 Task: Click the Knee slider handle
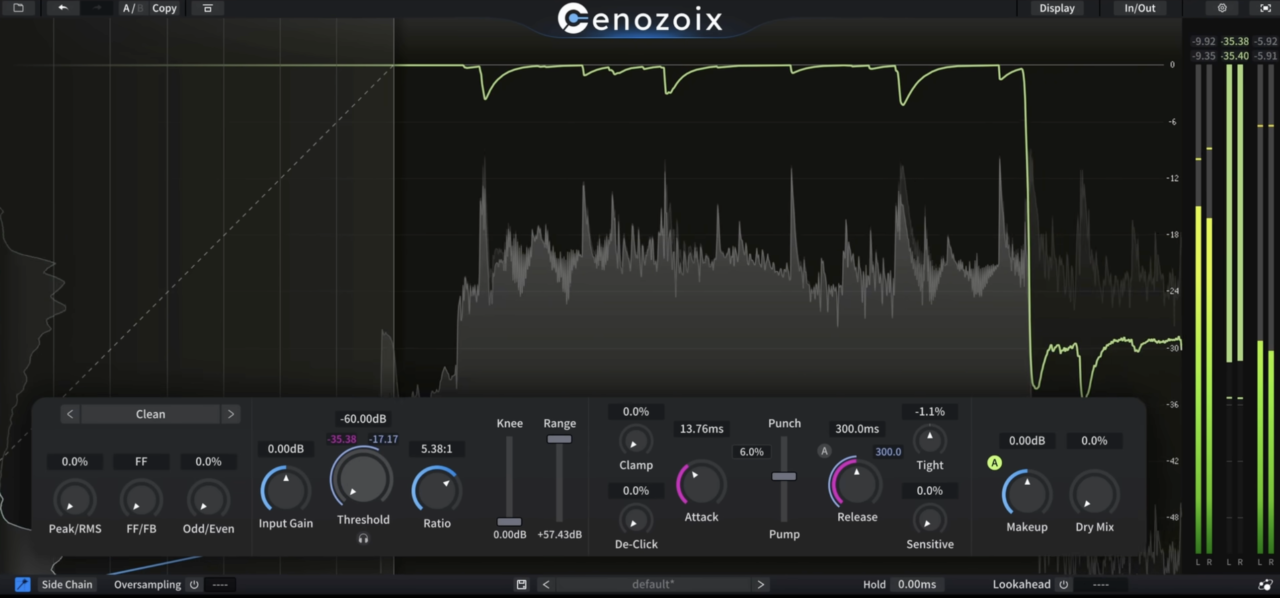tap(509, 522)
